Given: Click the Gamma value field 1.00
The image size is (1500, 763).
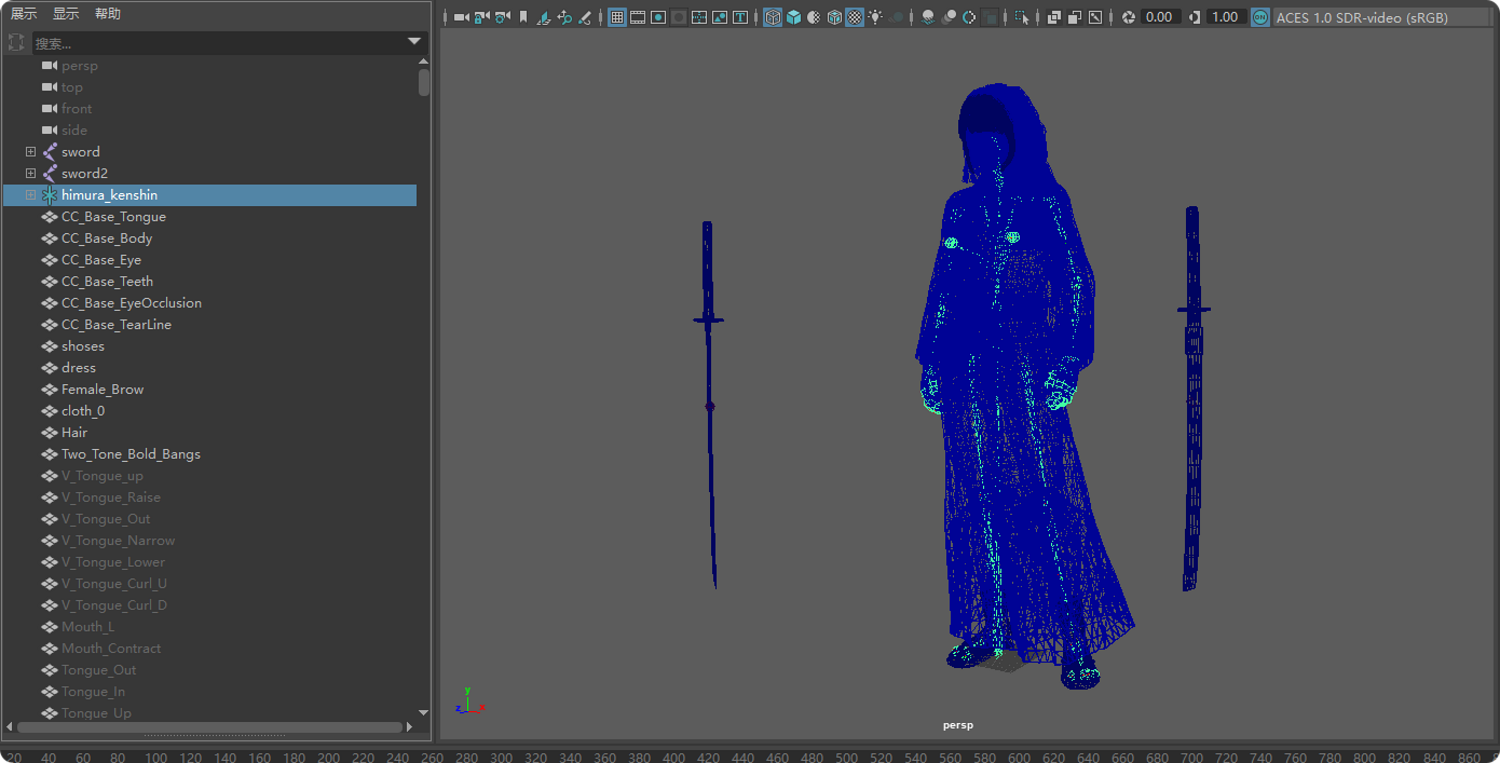Looking at the screenshot, I should [1225, 17].
